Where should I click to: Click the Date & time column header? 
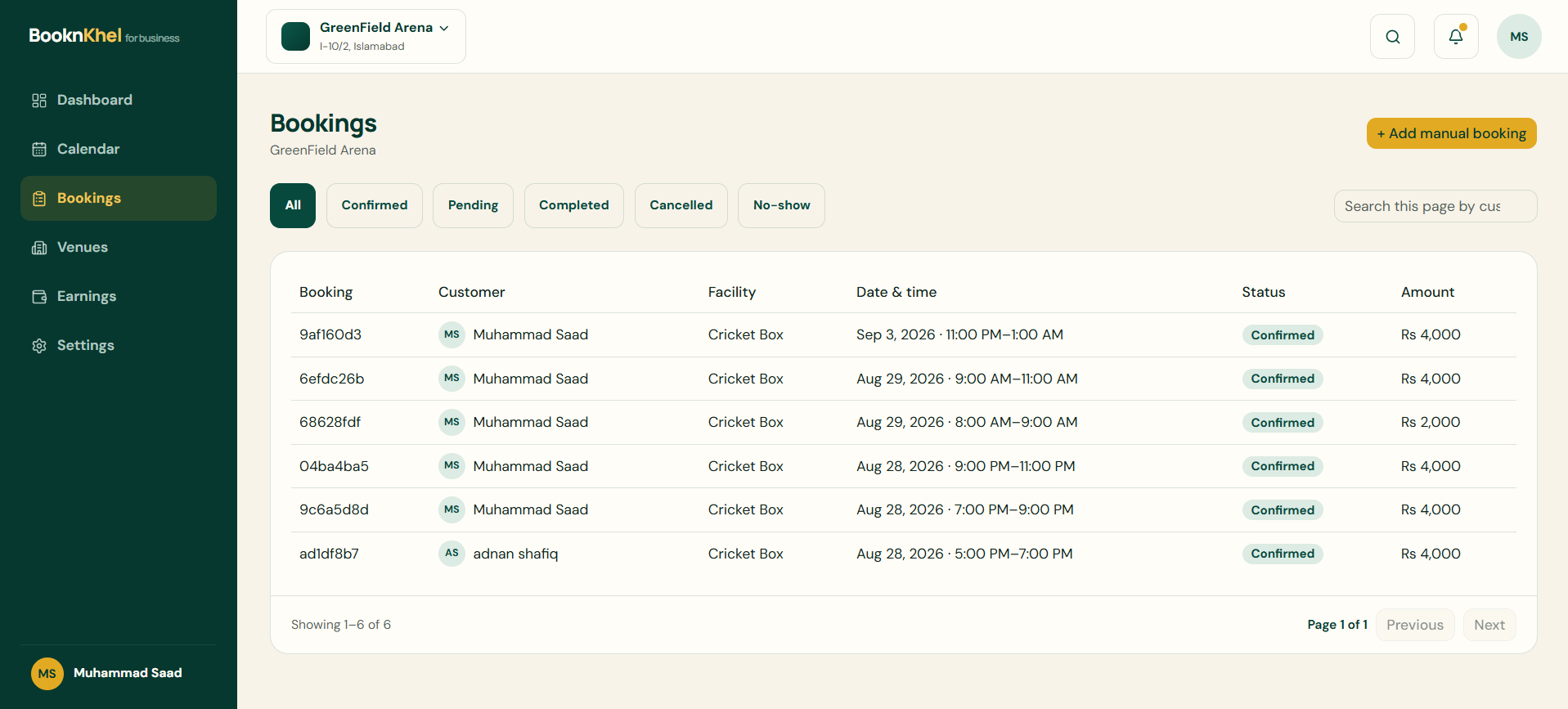896,292
